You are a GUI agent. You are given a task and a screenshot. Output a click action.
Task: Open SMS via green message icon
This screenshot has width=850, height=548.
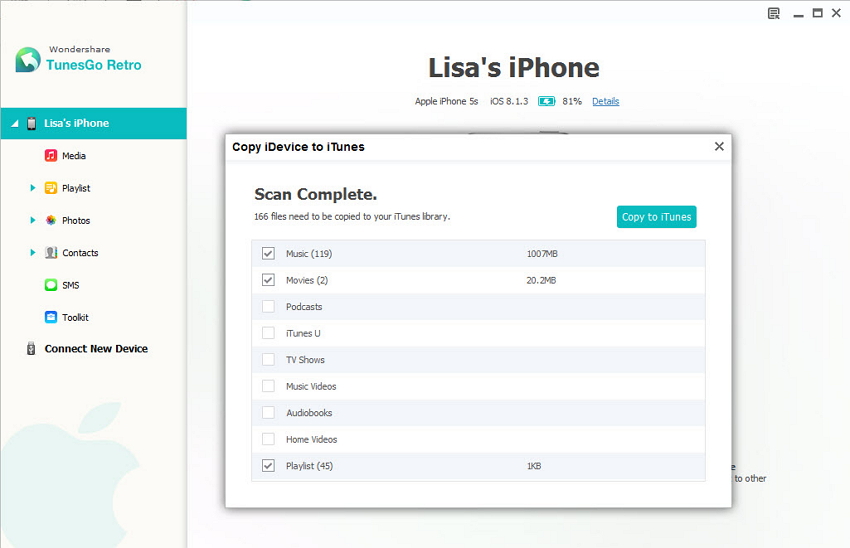[x=51, y=285]
